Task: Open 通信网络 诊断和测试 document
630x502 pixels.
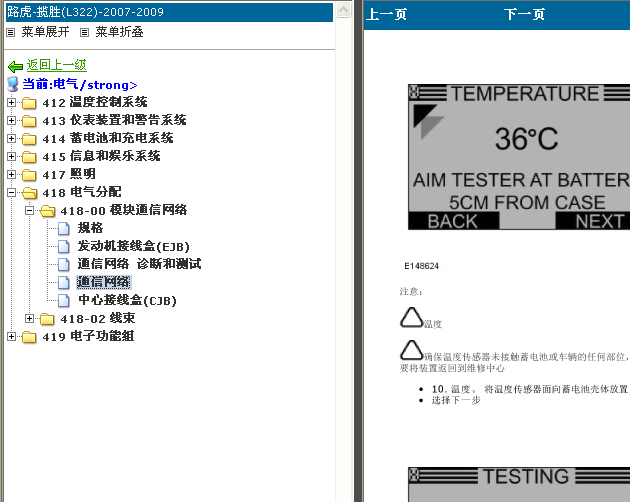Action: click(139, 264)
